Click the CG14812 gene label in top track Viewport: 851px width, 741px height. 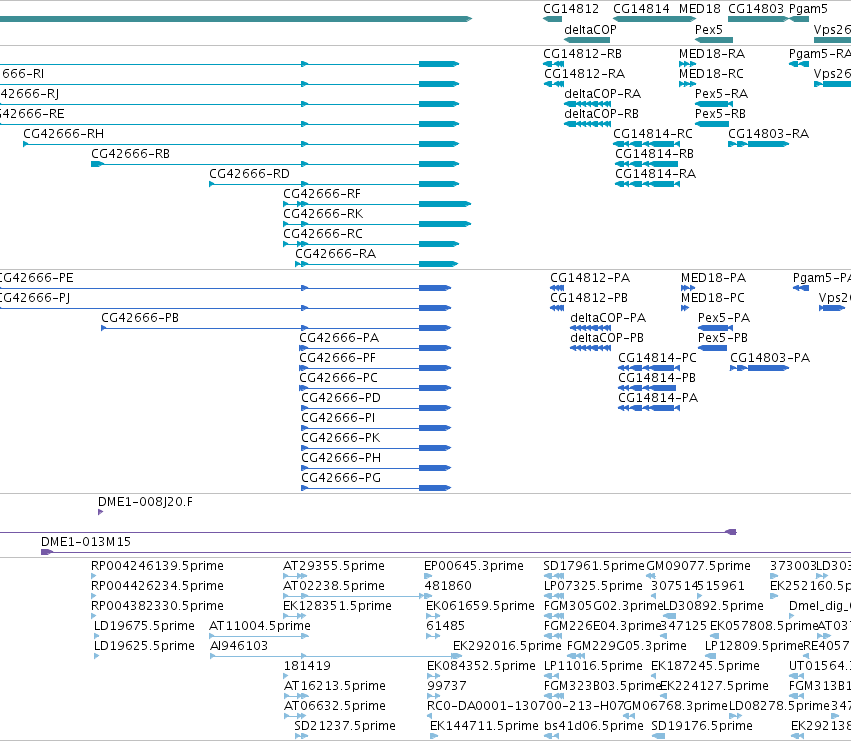coord(570,9)
